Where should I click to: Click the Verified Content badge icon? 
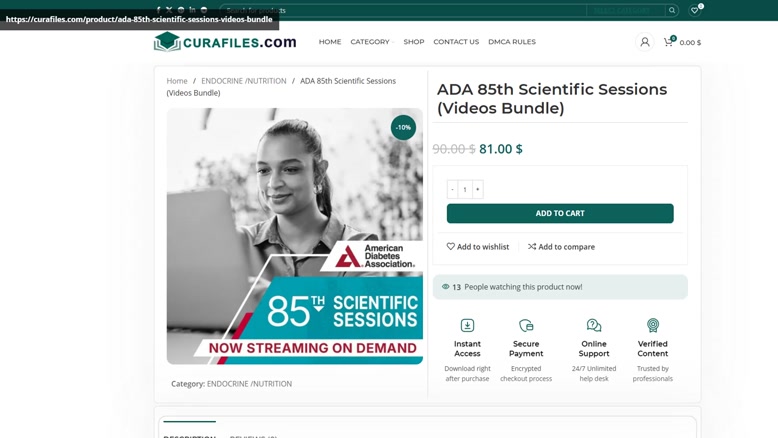(x=652, y=325)
